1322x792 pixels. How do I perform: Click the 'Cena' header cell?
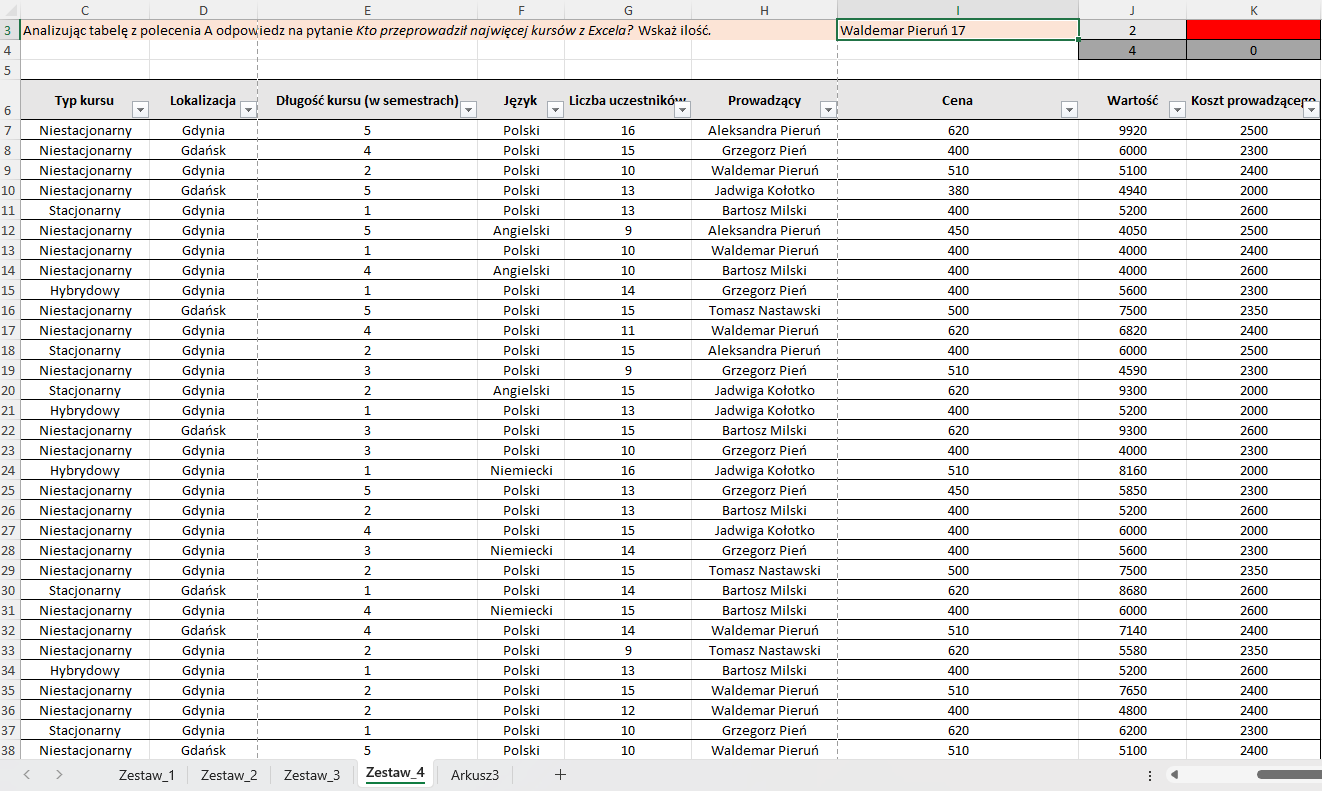tap(957, 100)
